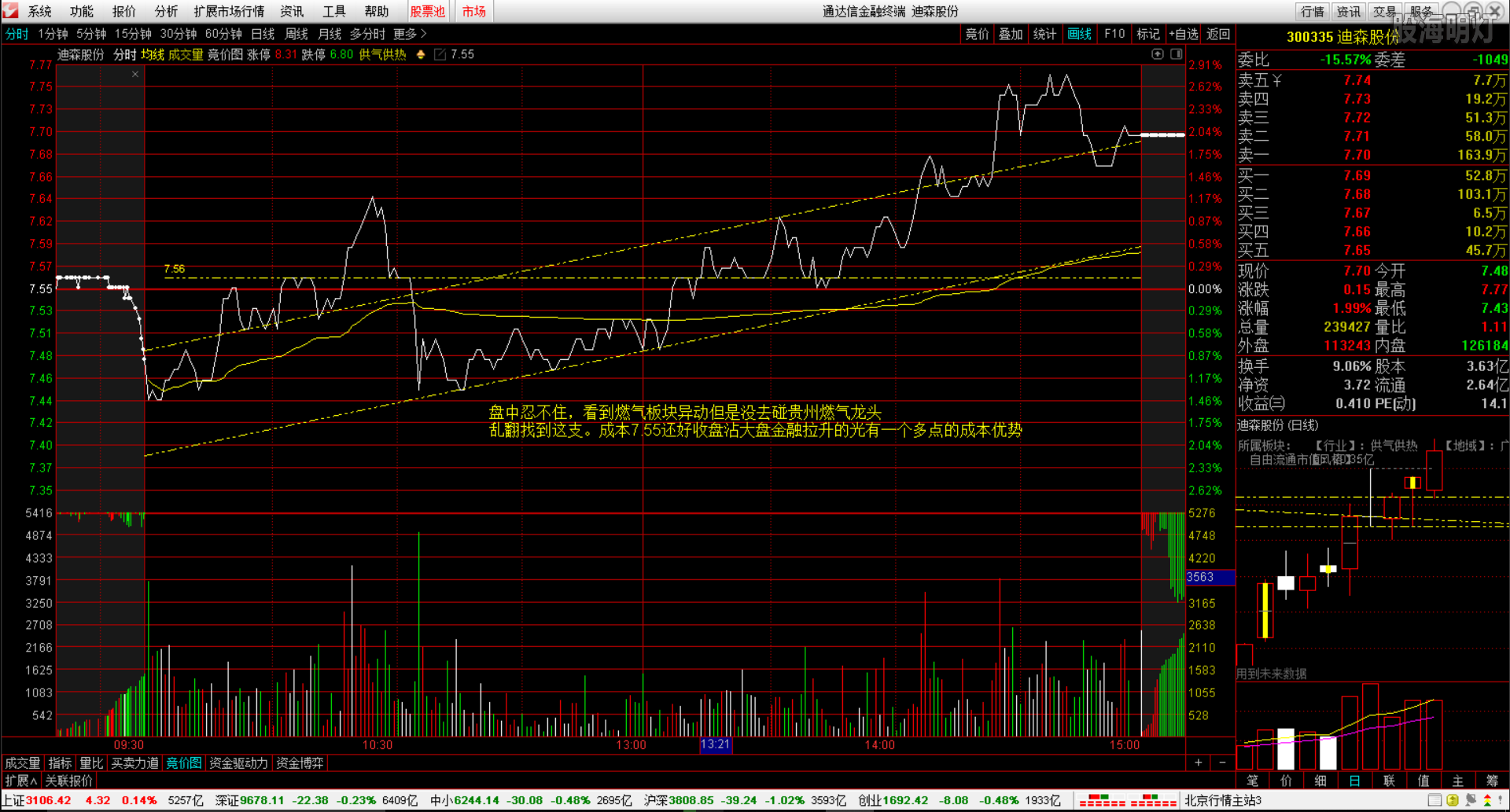Open the F10 company info
The width and height of the screenshot is (1510, 812).
click(x=1114, y=34)
